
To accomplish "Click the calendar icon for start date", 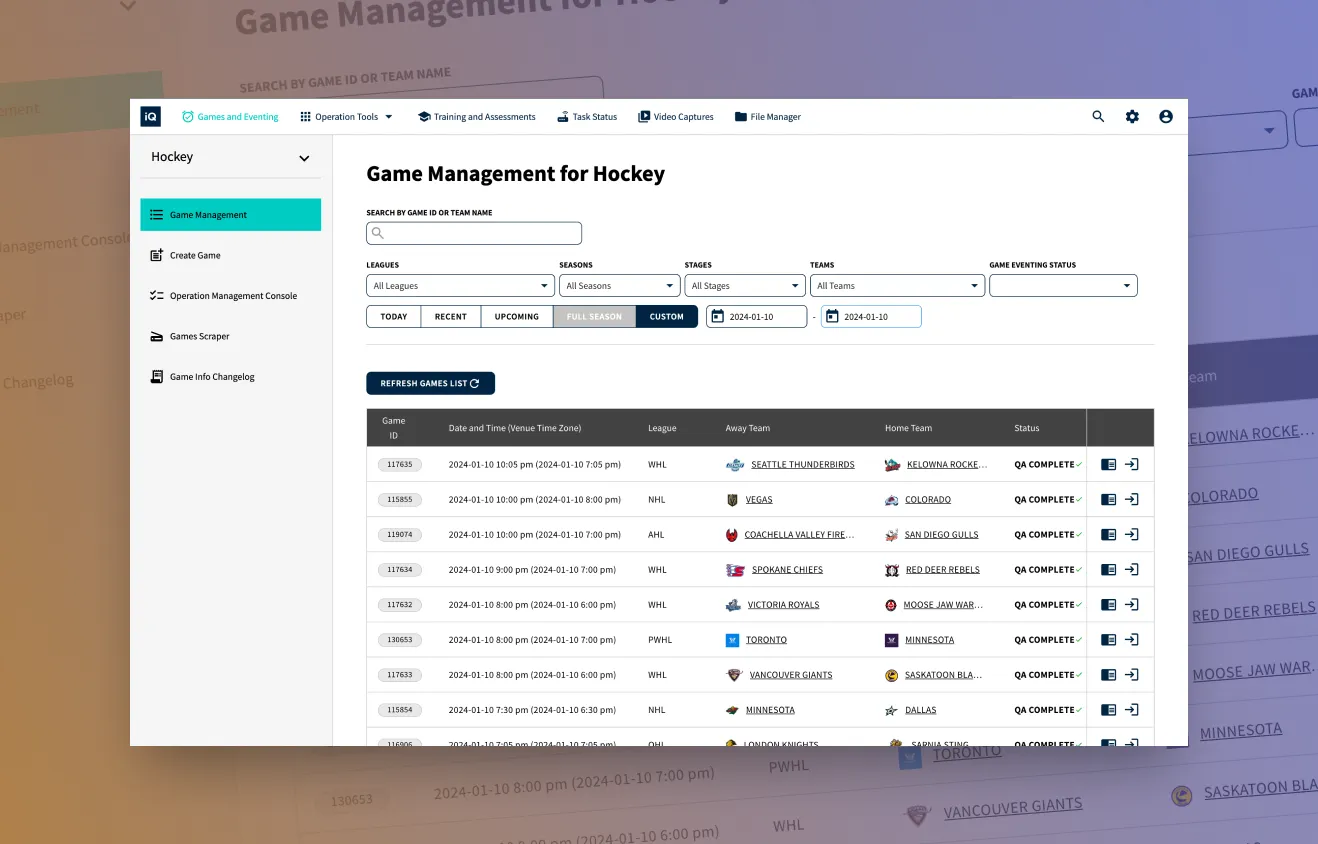I will (x=718, y=317).
